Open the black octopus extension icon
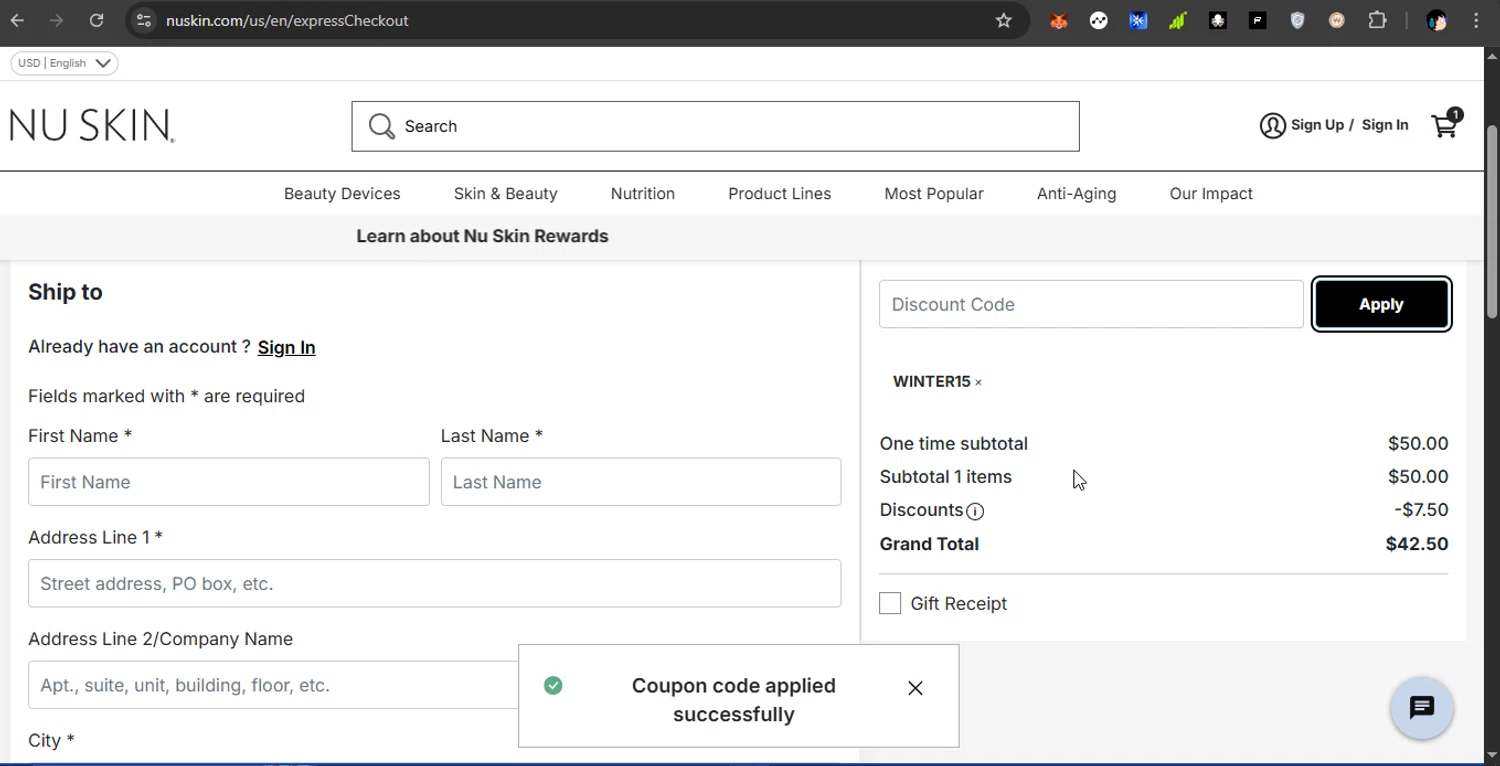The height and width of the screenshot is (766, 1500). (x=1218, y=20)
